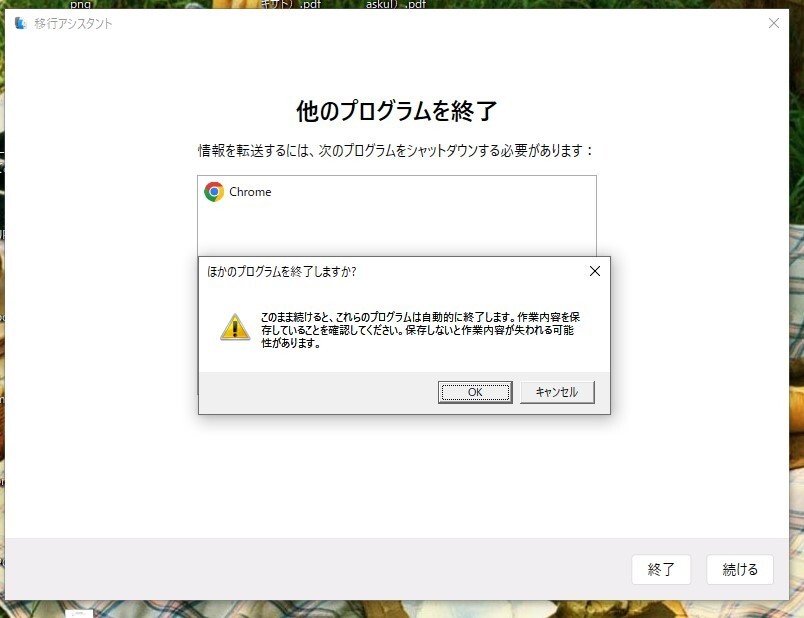Click the 移行アシスタント window title text
The height and width of the screenshot is (618, 804).
[73, 24]
